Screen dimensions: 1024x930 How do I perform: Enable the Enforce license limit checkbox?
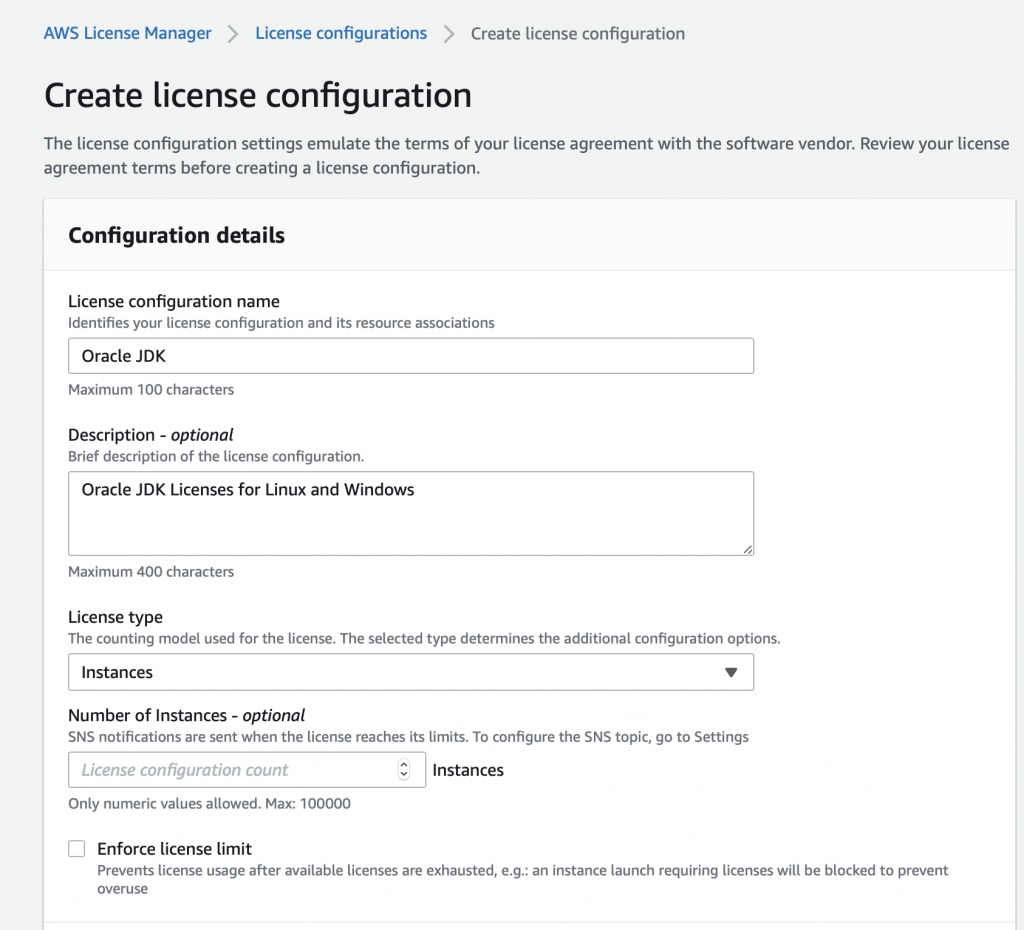click(77, 848)
